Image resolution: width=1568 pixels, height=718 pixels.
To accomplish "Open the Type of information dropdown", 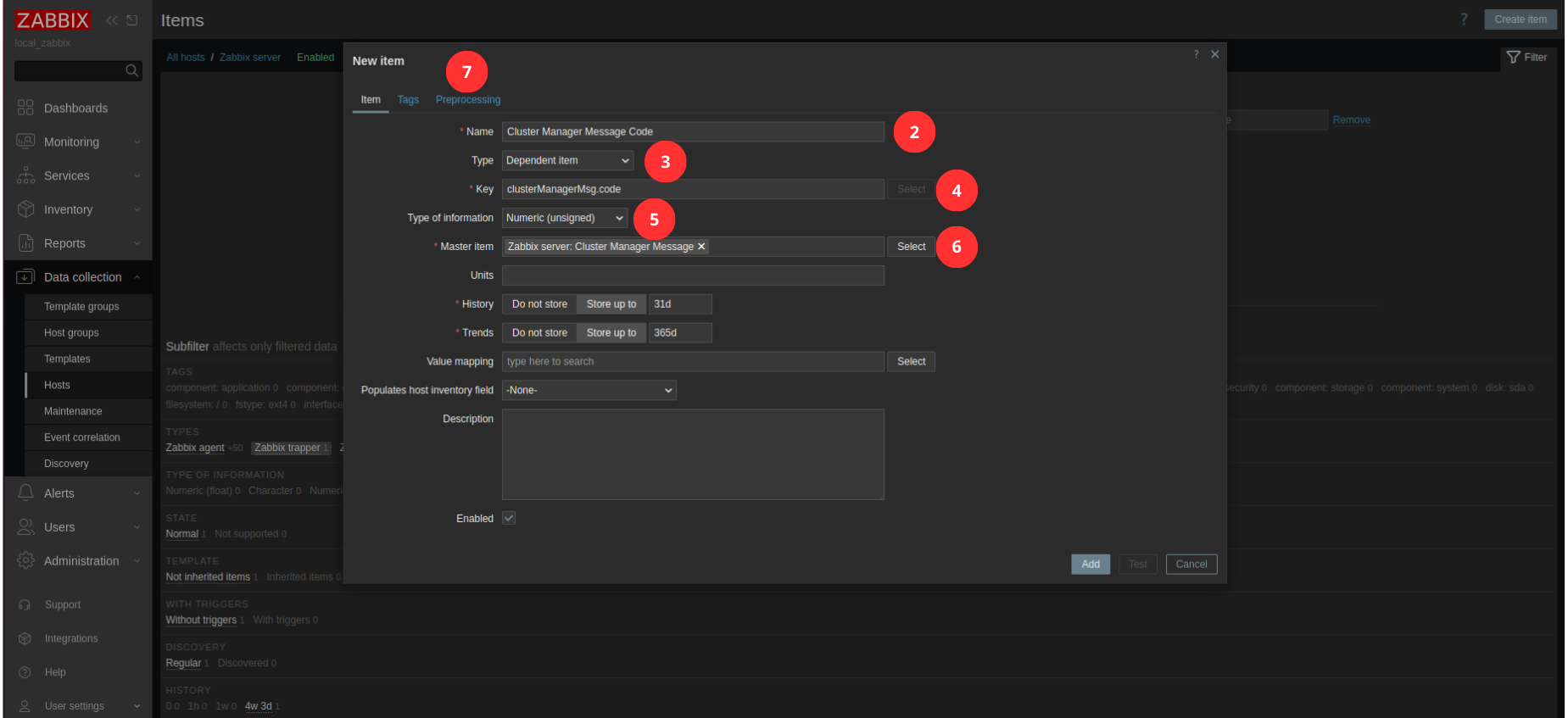I will (x=565, y=218).
